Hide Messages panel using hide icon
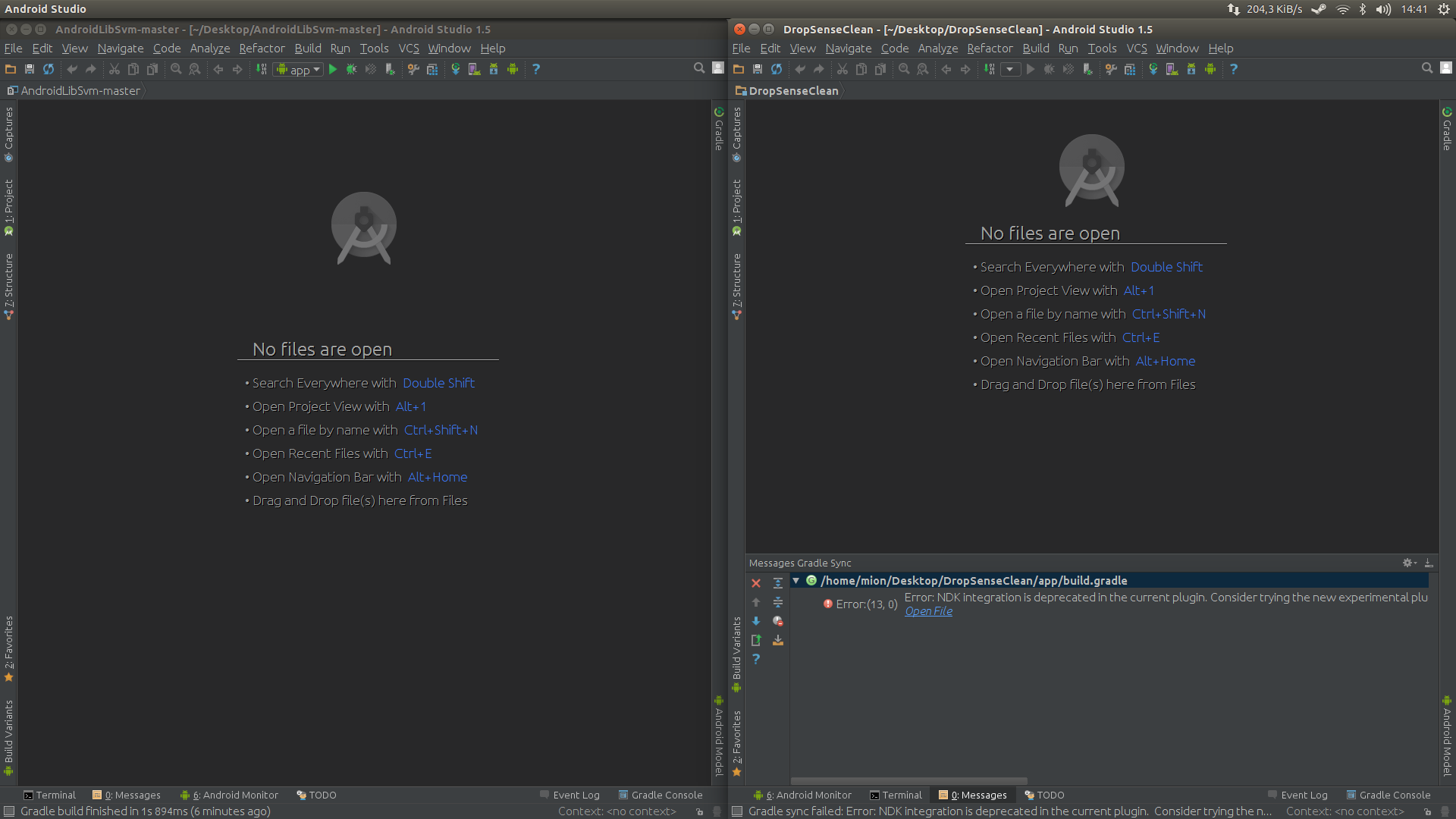This screenshot has width=1456, height=819. 1429,563
